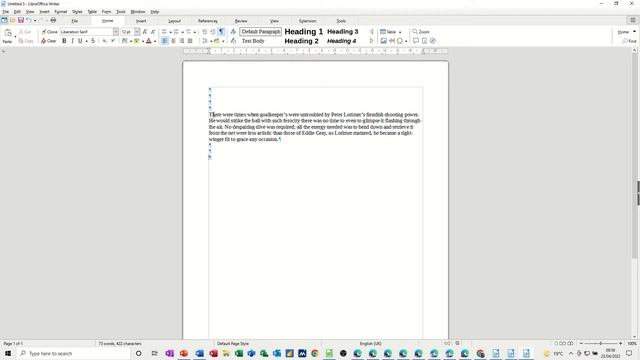Viewport: 640px width, 360px height.
Task: Toggle Italic formatting
Action: [x=72, y=41]
